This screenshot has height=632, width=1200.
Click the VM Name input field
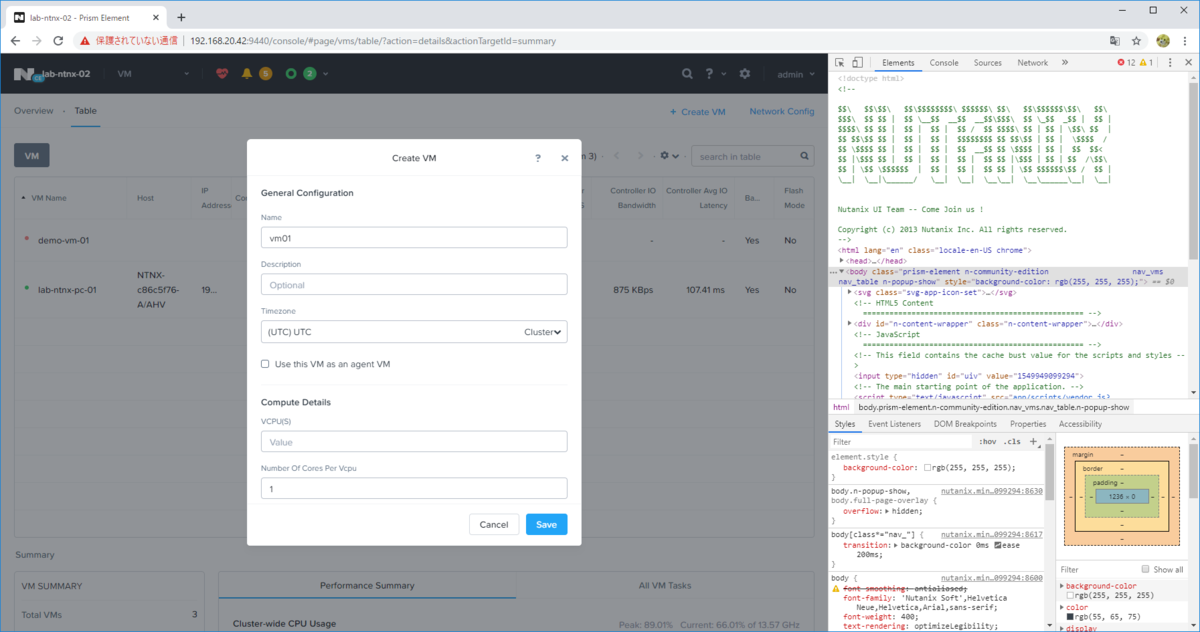pyautogui.click(x=414, y=237)
